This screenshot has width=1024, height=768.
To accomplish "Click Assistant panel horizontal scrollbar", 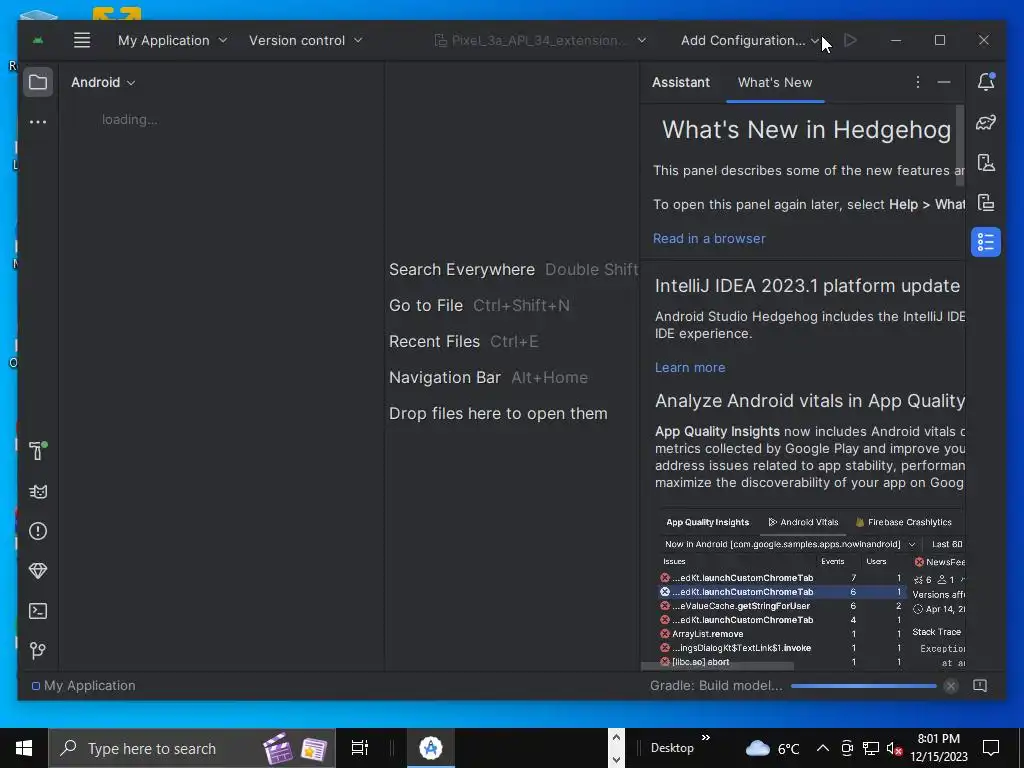I will pyautogui.click(x=717, y=666).
